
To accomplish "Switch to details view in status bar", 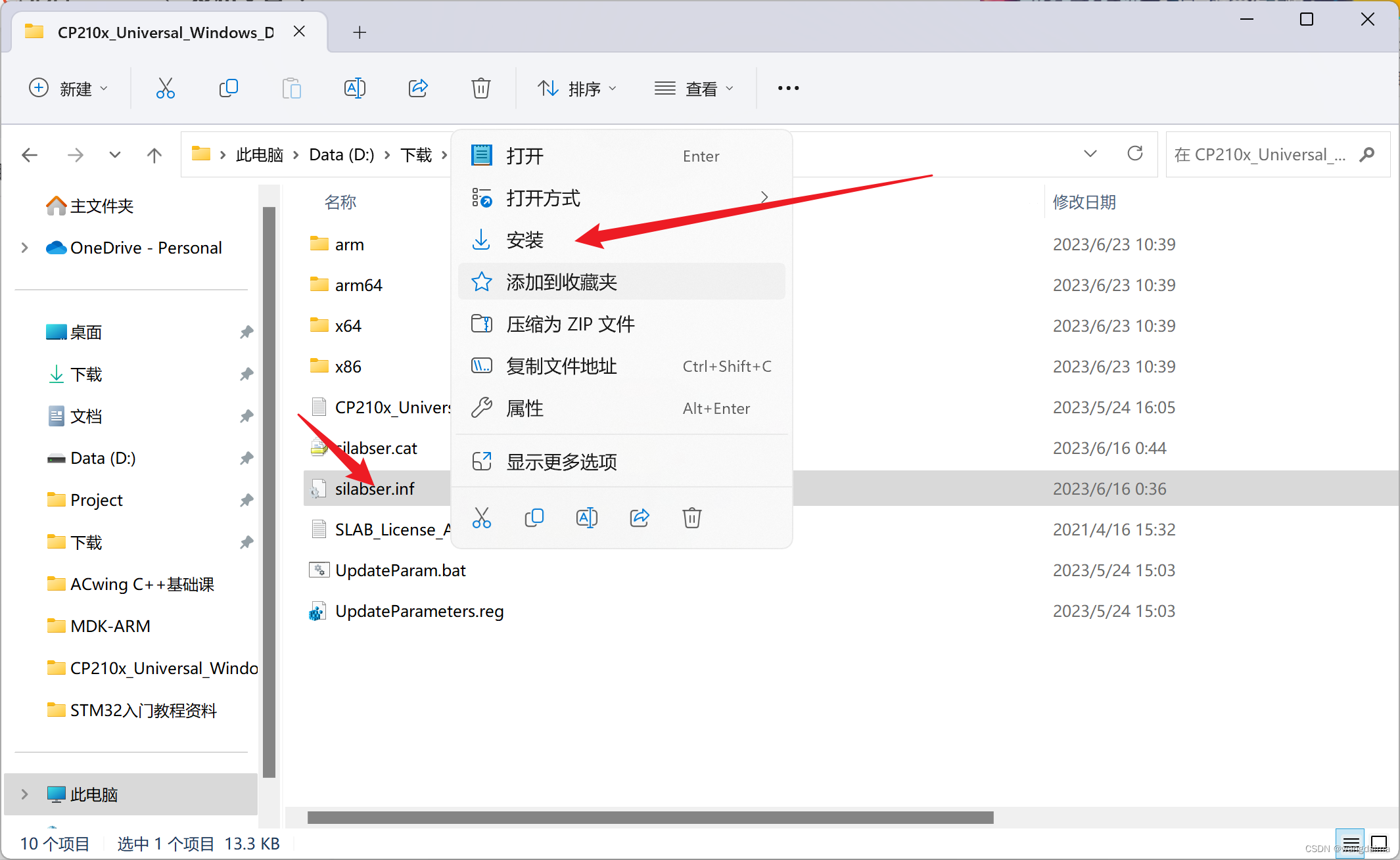I will [1351, 843].
